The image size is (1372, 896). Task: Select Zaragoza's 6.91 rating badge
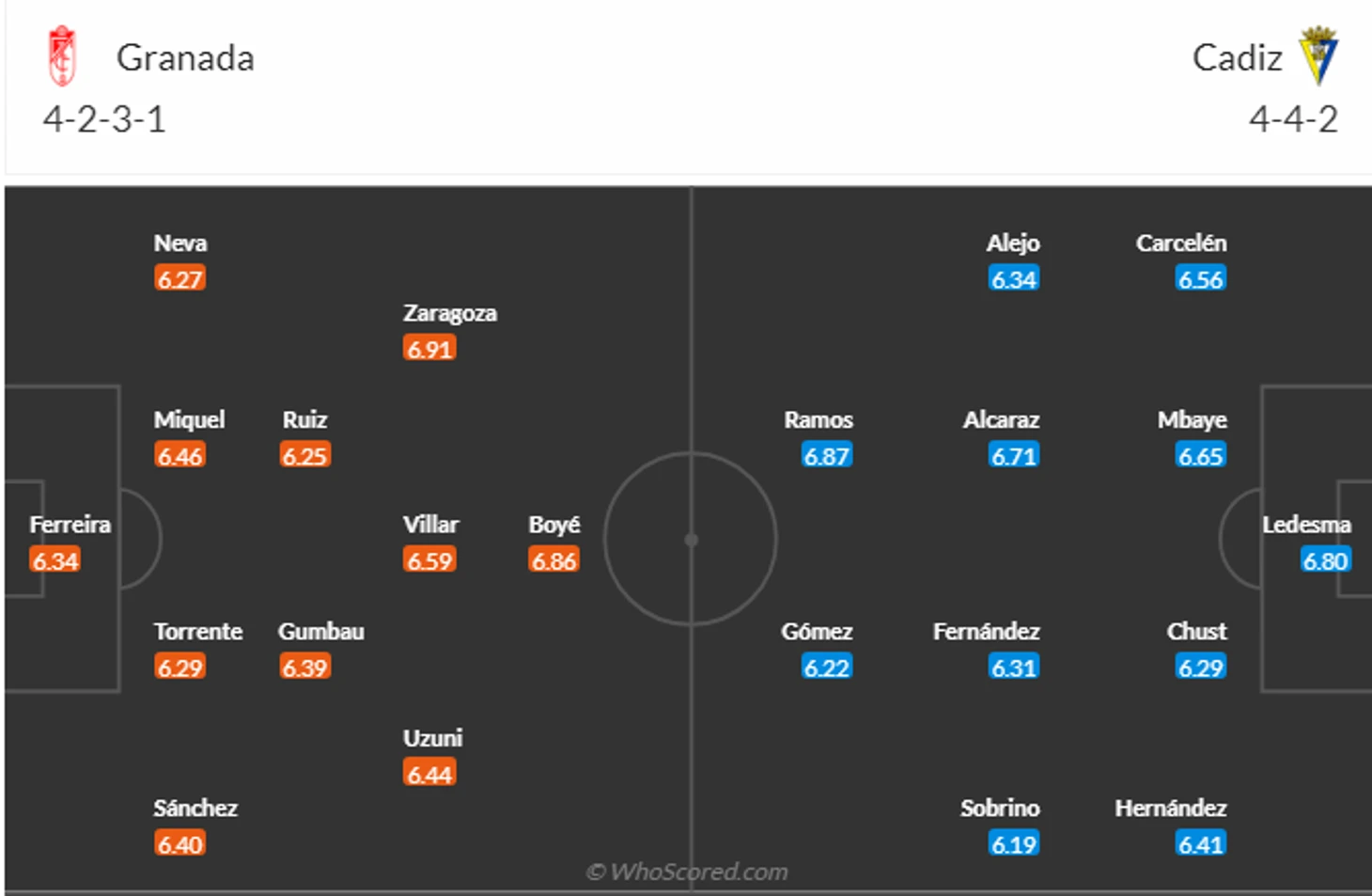coord(429,349)
